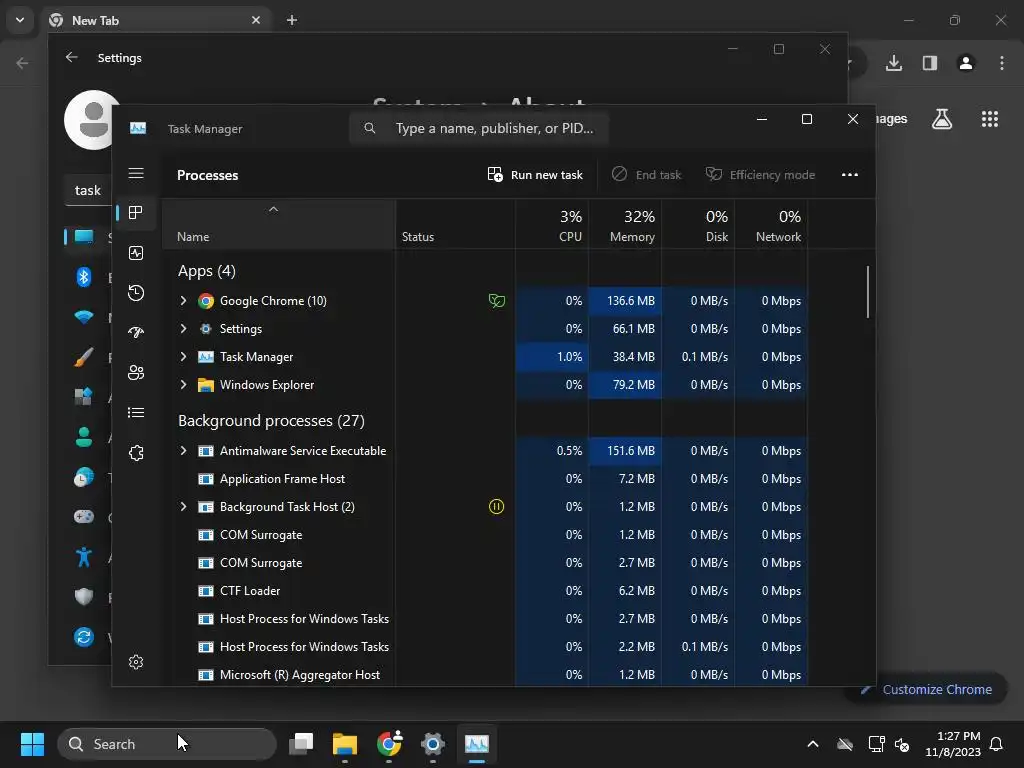Image resolution: width=1024 pixels, height=768 pixels.
Task: Click Customize Chrome button
Action: 925,689
